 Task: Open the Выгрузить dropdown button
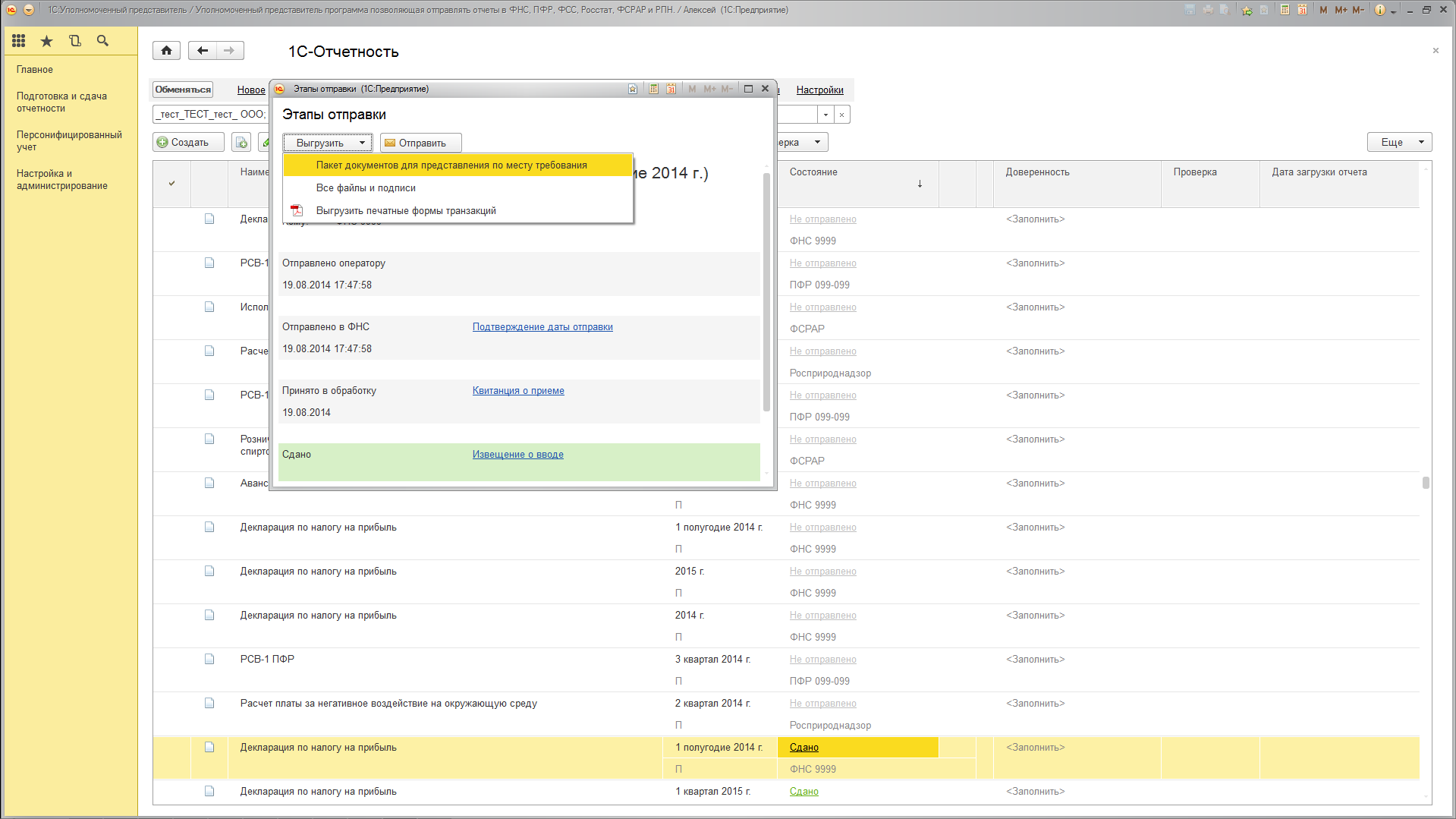[328, 143]
